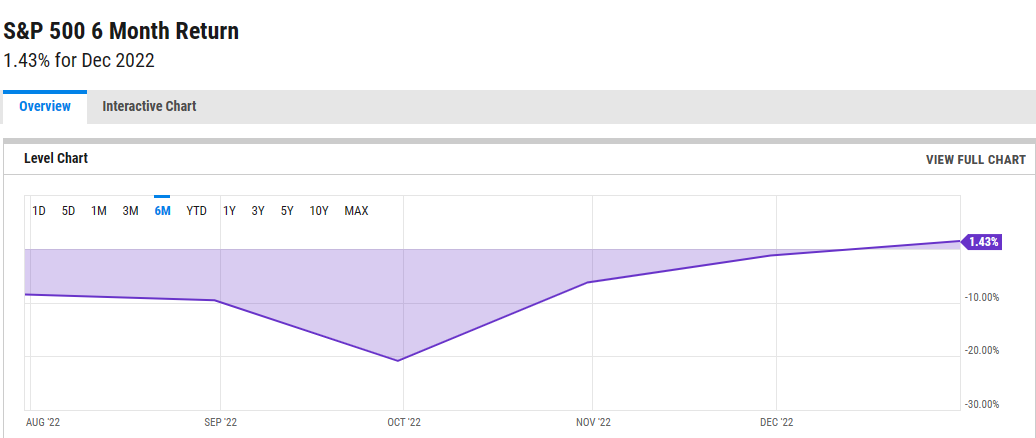Choose the 3M range option
1036x438 pixels.
[130, 211]
